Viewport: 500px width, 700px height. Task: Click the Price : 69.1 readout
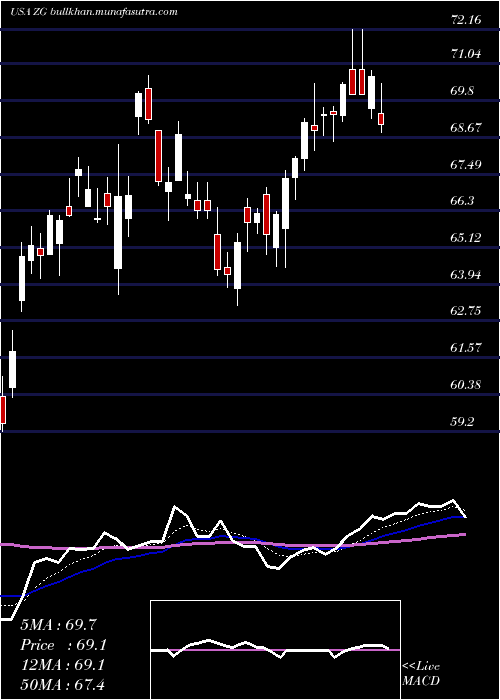pos(63,645)
